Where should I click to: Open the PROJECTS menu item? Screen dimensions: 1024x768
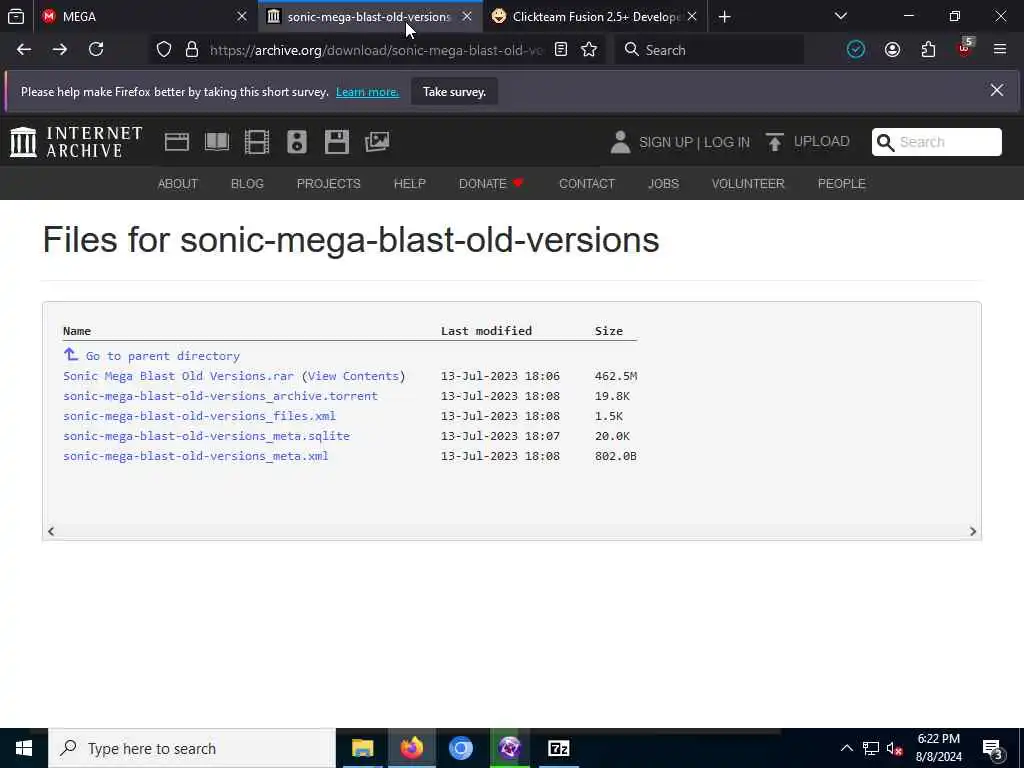point(328,184)
